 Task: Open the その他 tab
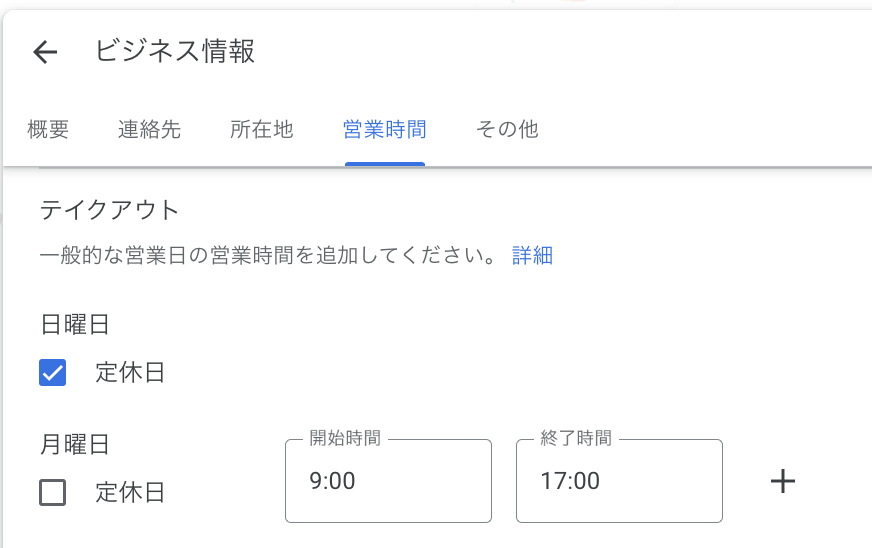tap(506, 129)
